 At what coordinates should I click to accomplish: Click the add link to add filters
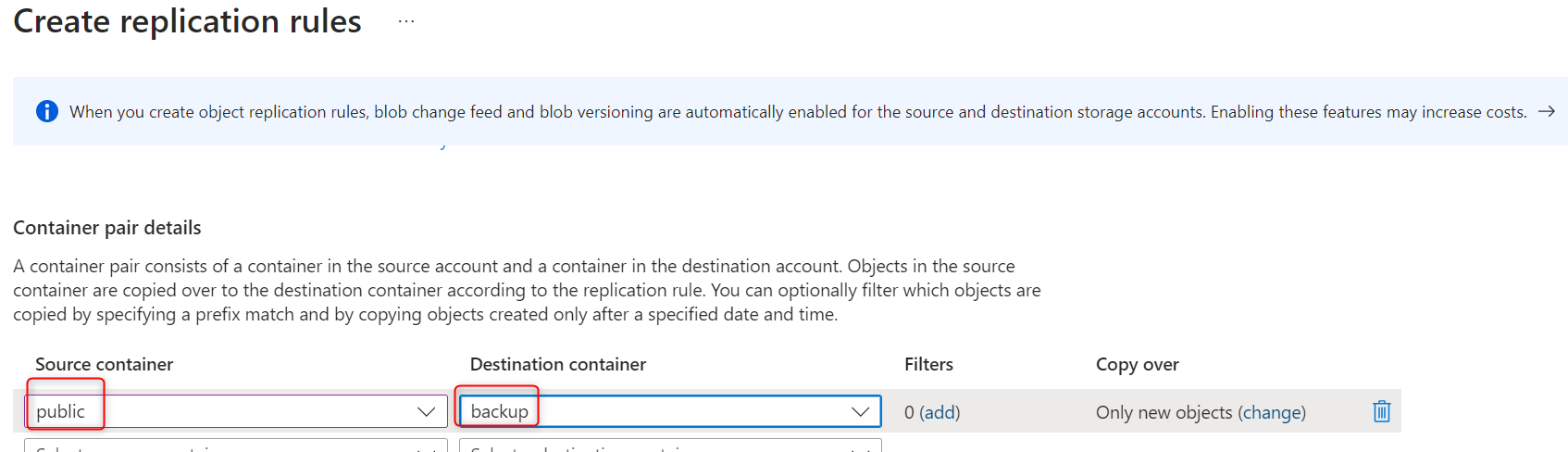click(x=940, y=412)
